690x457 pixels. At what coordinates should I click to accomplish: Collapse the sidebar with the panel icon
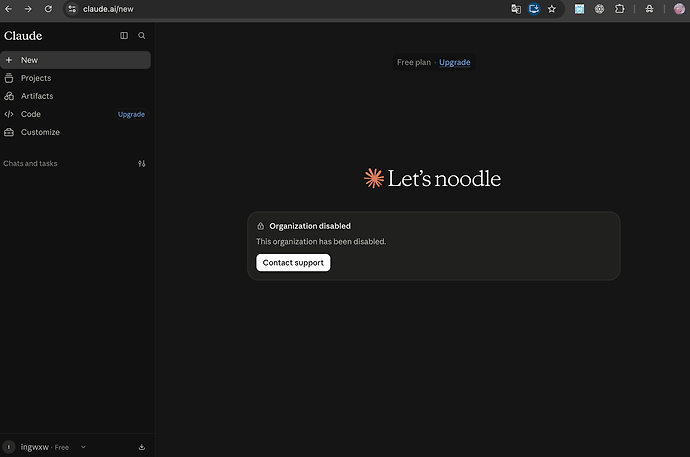pyautogui.click(x=124, y=36)
